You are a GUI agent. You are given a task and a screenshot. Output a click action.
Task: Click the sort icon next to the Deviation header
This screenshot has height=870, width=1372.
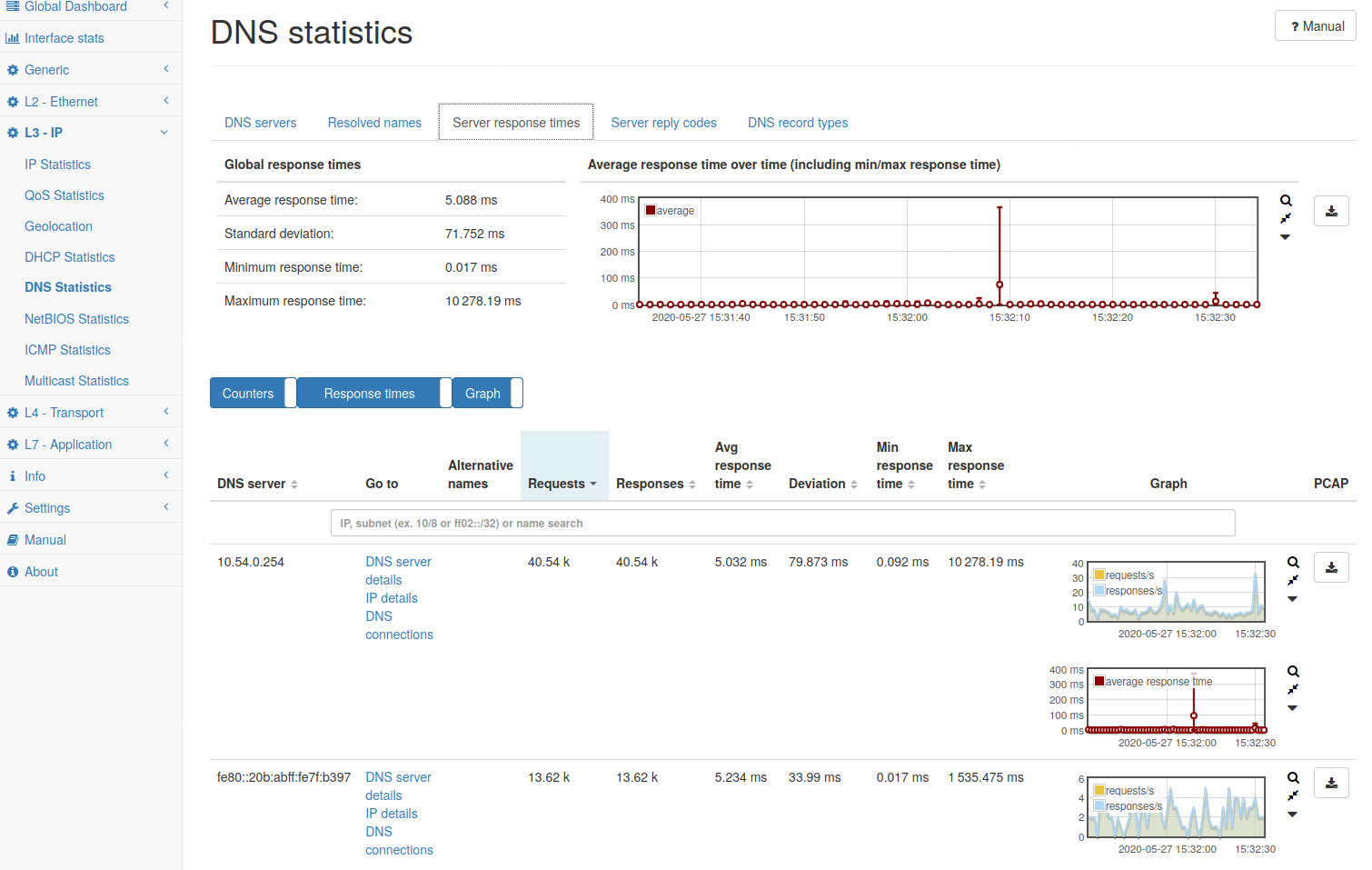[x=854, y=485]
